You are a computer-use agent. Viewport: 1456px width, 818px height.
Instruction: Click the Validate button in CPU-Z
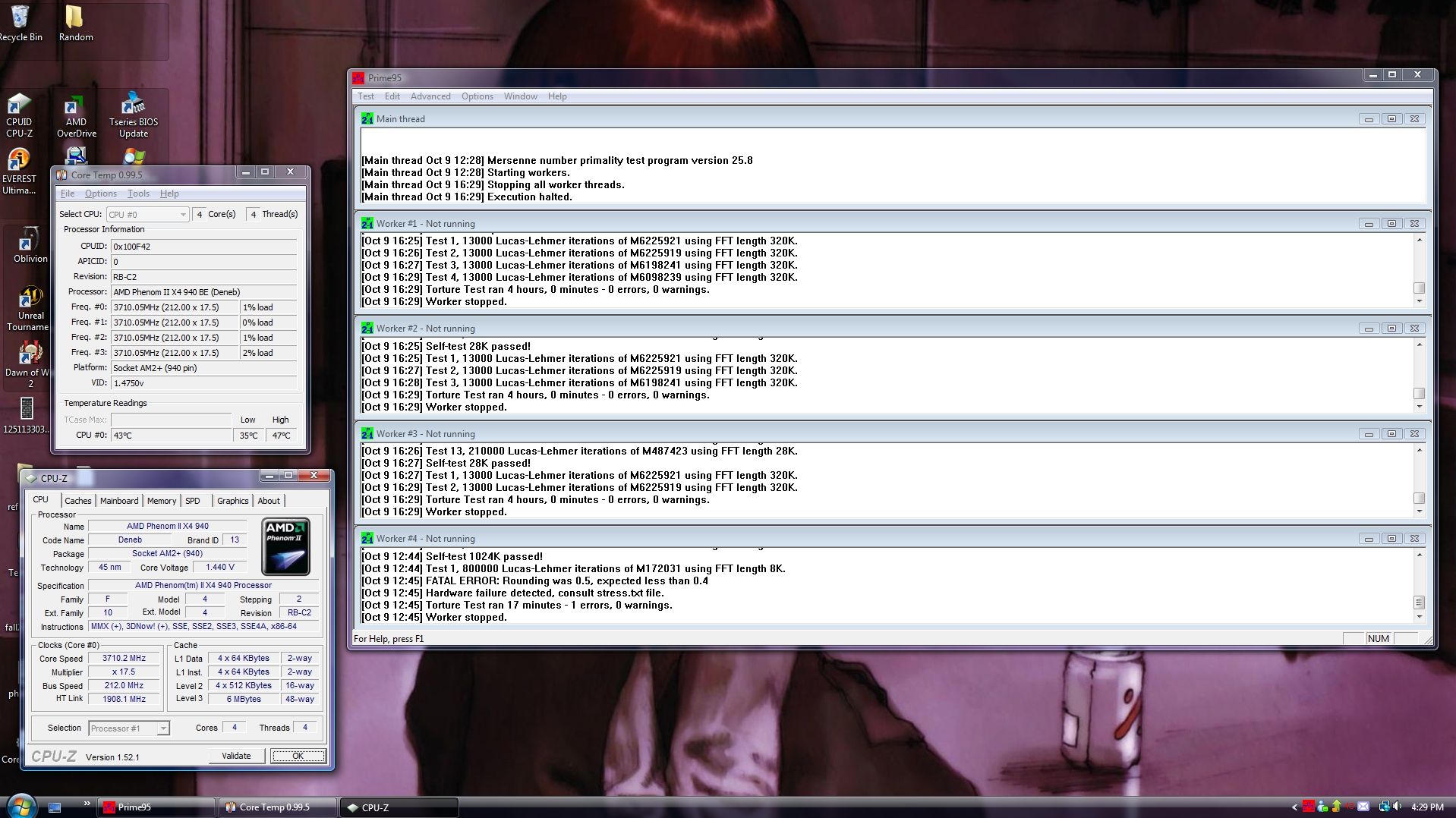point(236,756)
